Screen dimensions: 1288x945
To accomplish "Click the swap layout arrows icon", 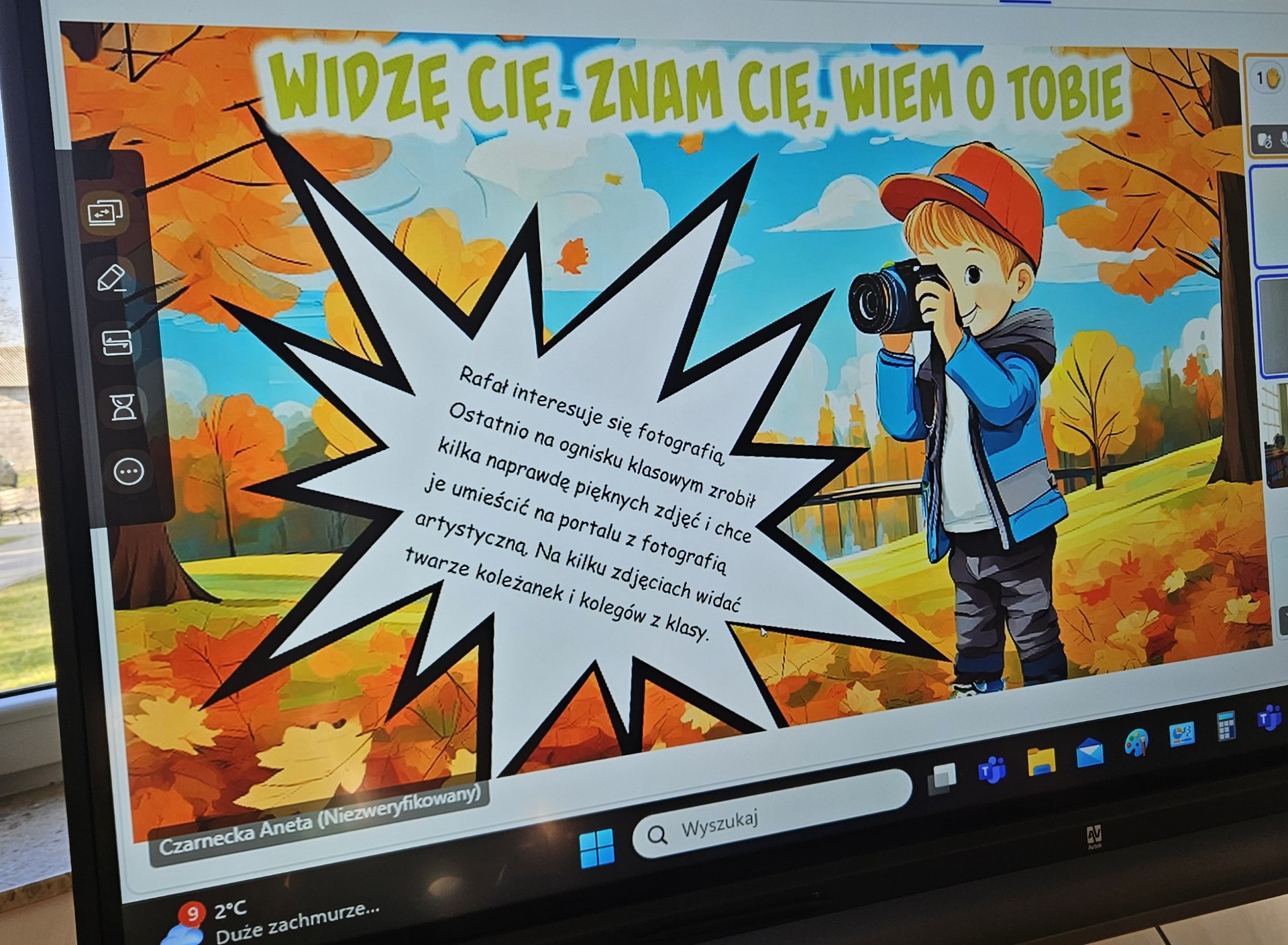I will [x=117, y=343].
